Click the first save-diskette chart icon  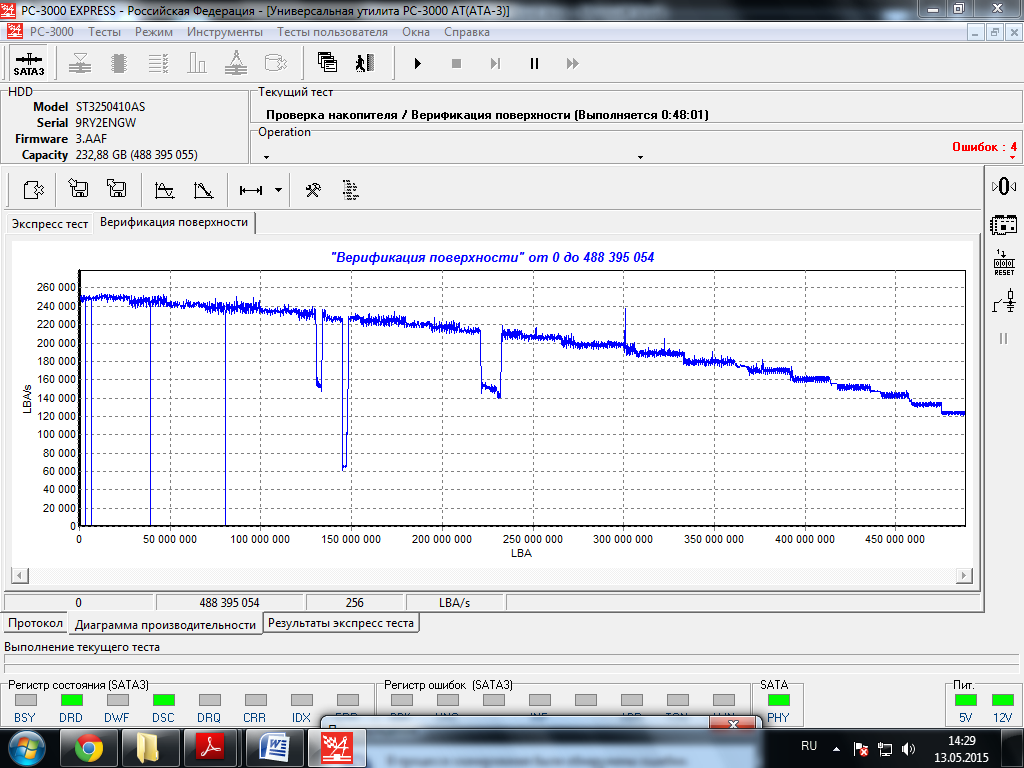click(78, 189)
